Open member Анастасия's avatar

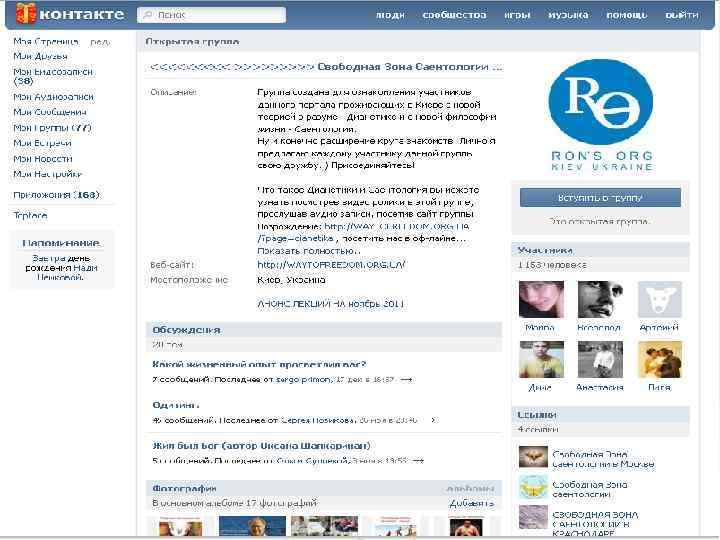[x=600, y=359]
